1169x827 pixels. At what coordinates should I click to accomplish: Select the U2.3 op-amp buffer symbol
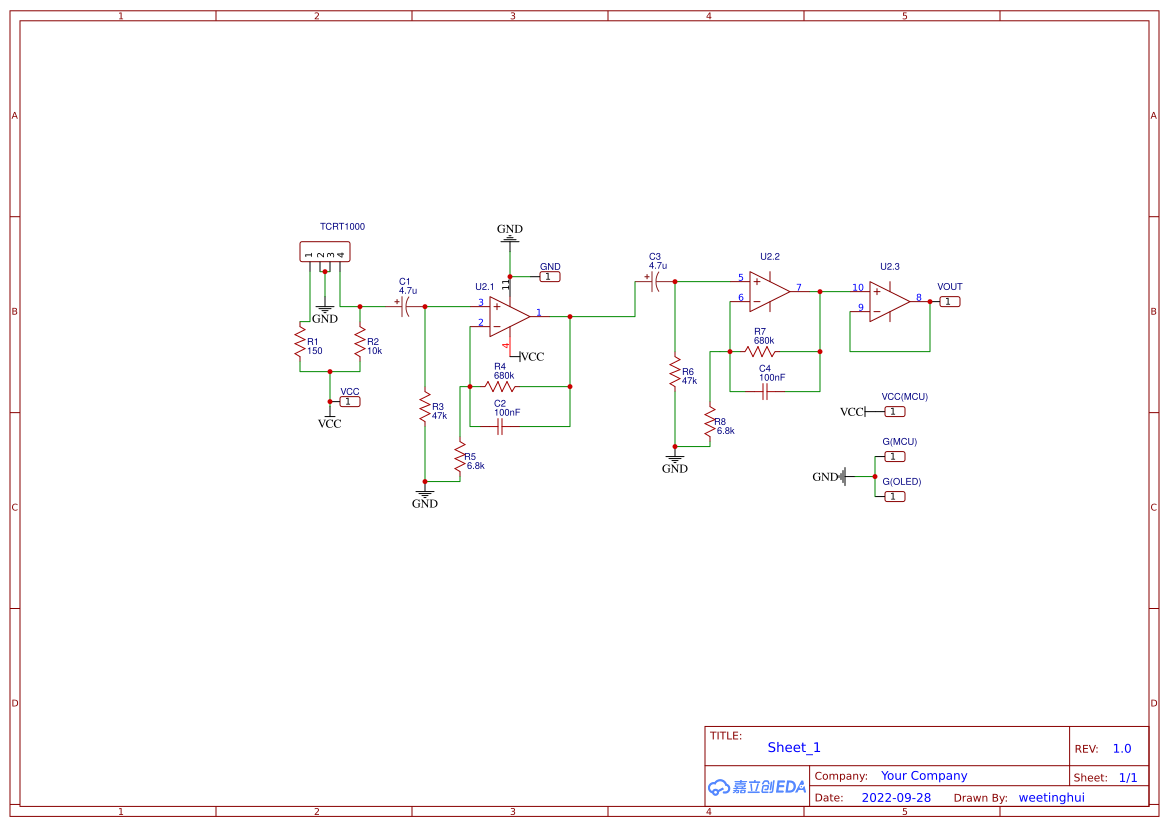[x=888, y=300]
